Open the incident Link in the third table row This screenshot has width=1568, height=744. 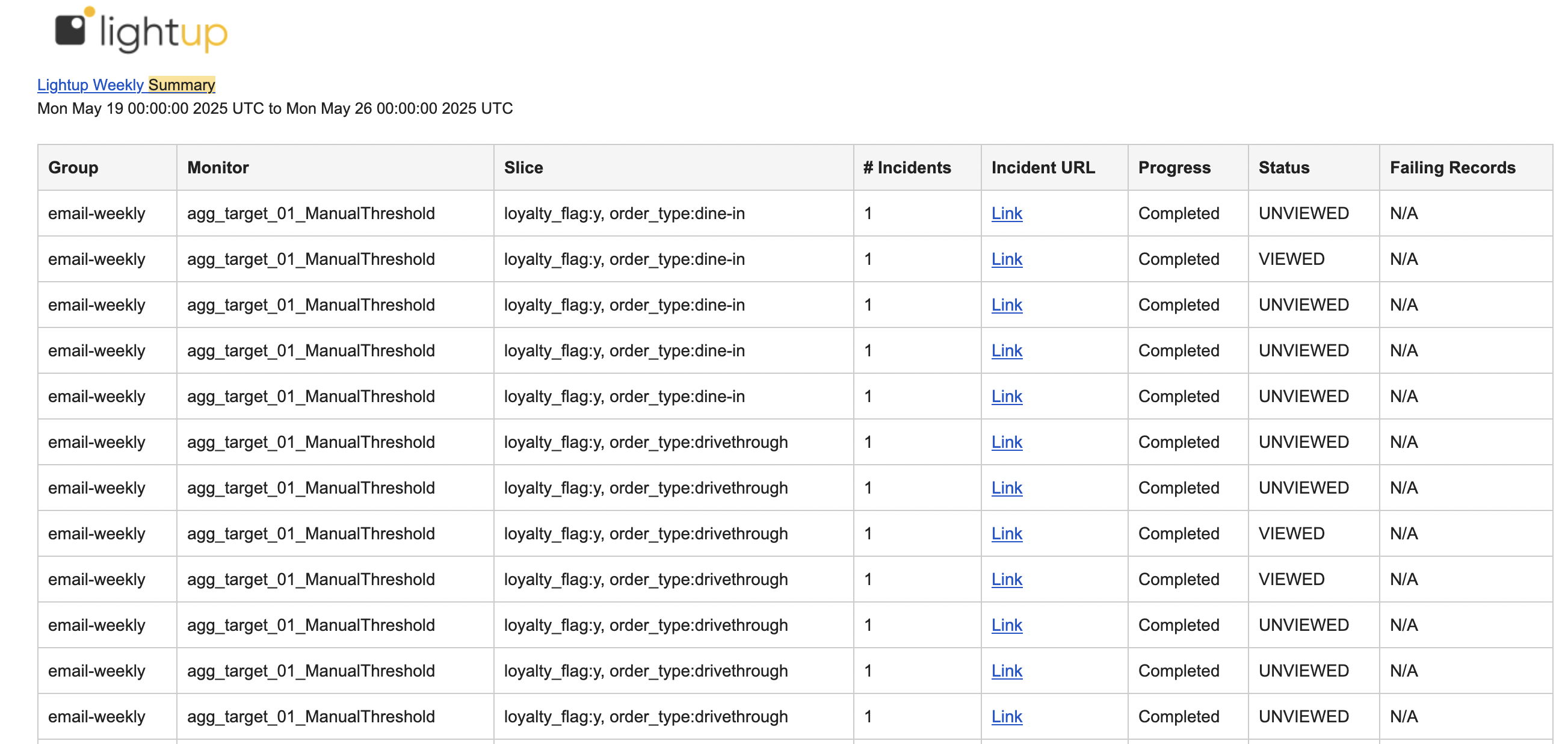click(x=1006, y=305)
